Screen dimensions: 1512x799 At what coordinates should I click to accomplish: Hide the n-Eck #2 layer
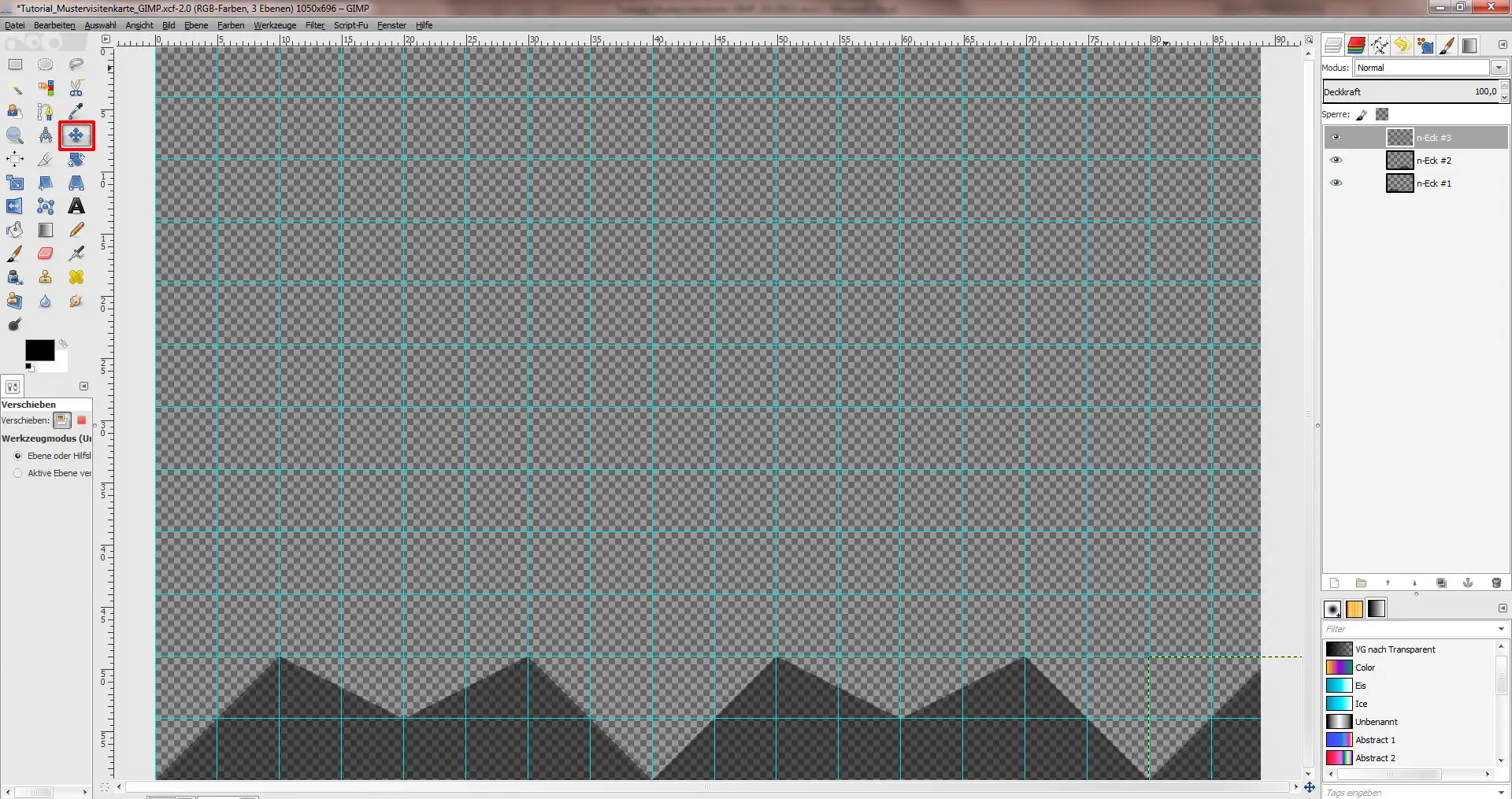pos(1336,160)
